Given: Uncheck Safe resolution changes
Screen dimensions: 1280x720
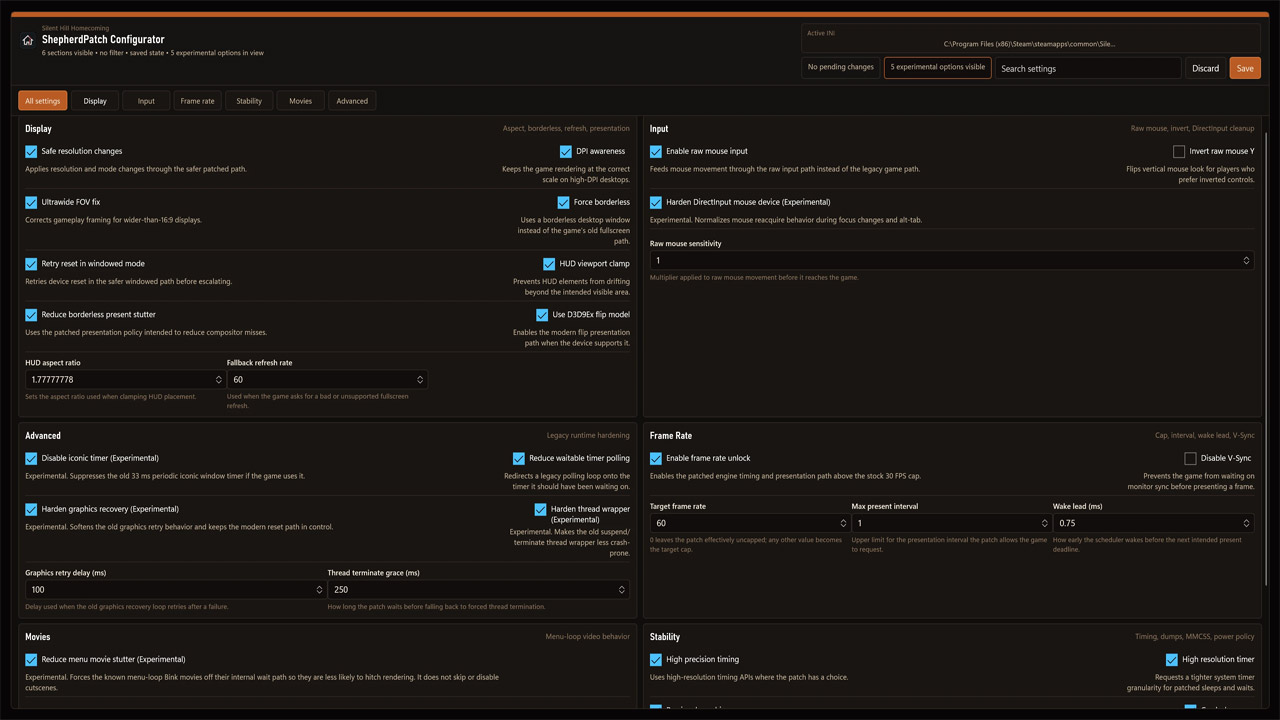Looking at the screenshot, I should tap(31, 152).
